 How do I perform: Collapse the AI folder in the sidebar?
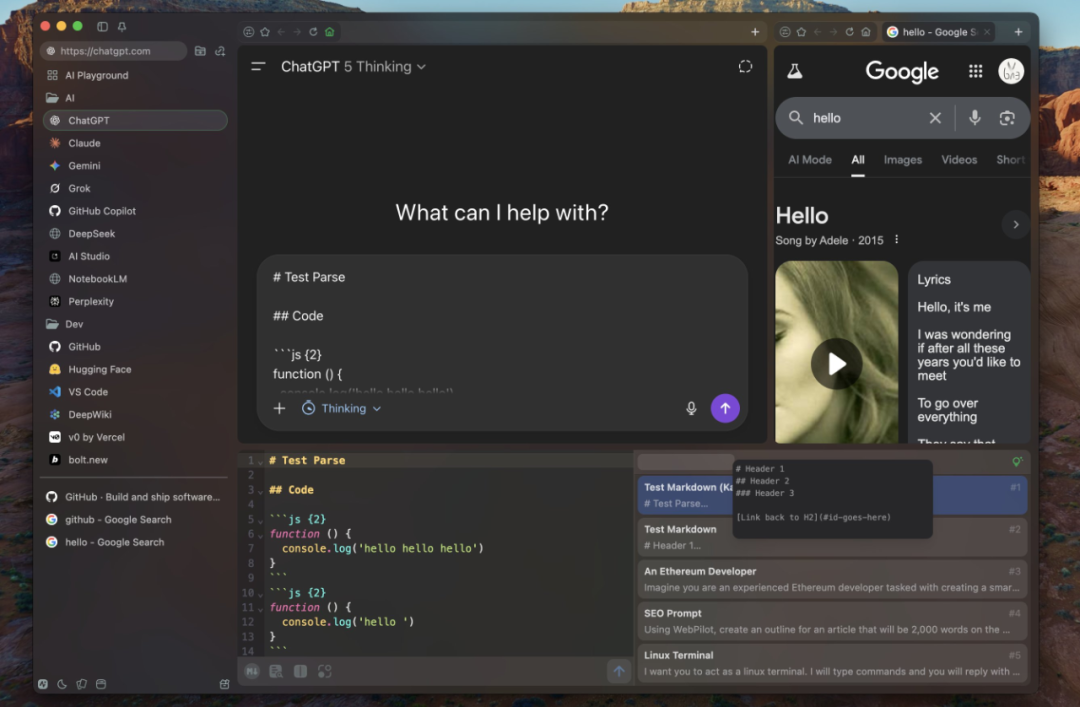click(x=135, y=98)
